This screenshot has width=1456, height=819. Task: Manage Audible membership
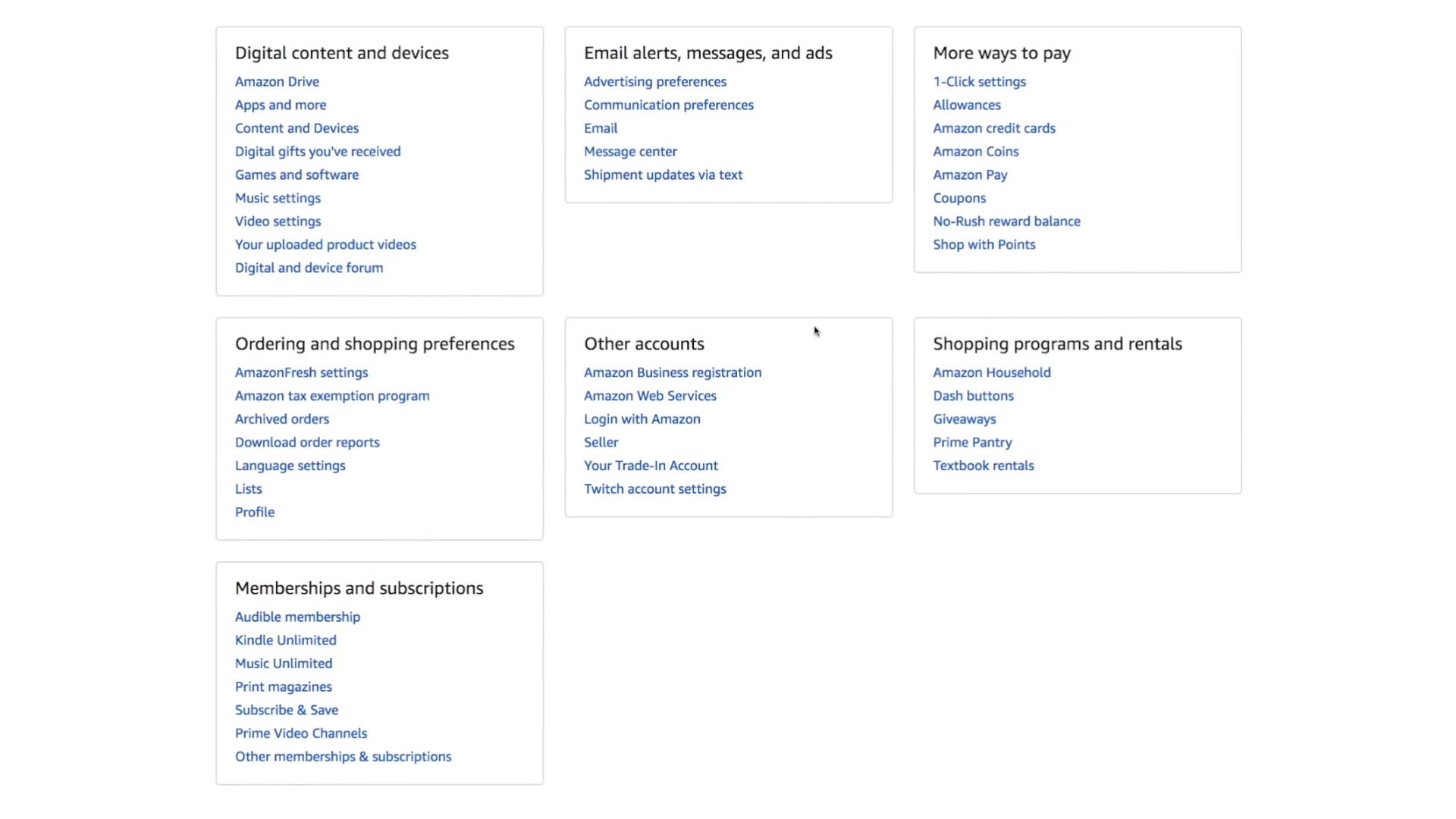pyautogui.click(x=297, y=617)
